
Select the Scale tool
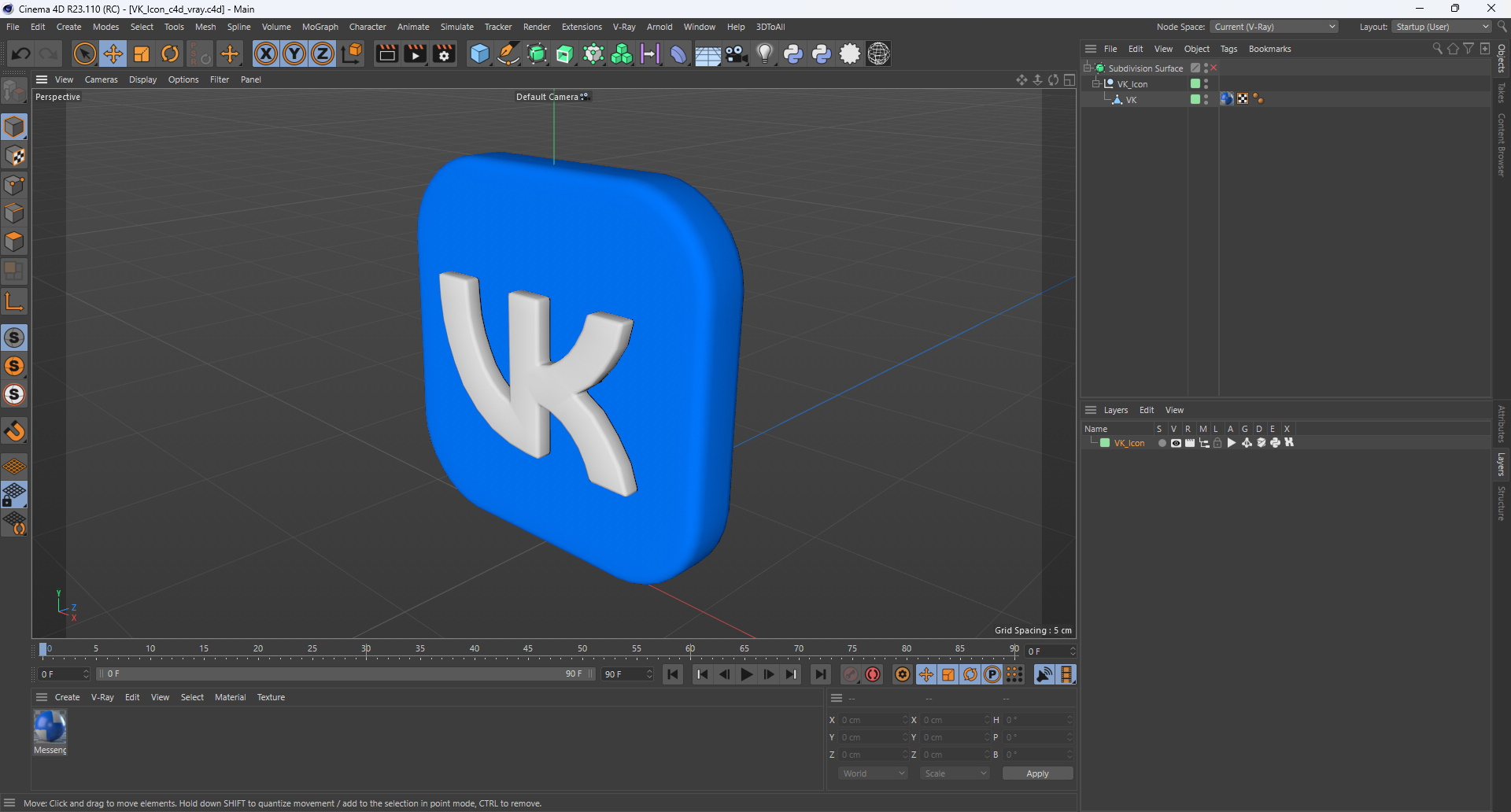point(142,54)
